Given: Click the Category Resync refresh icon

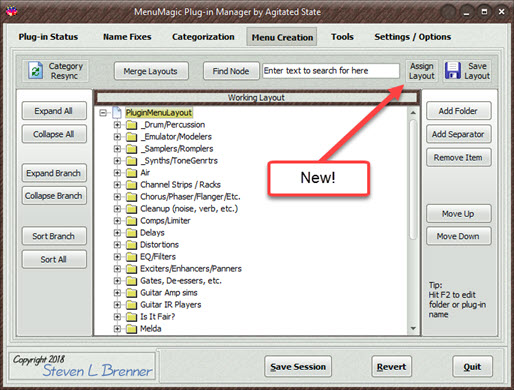Looking at the screenshot, I should (35, 70).
